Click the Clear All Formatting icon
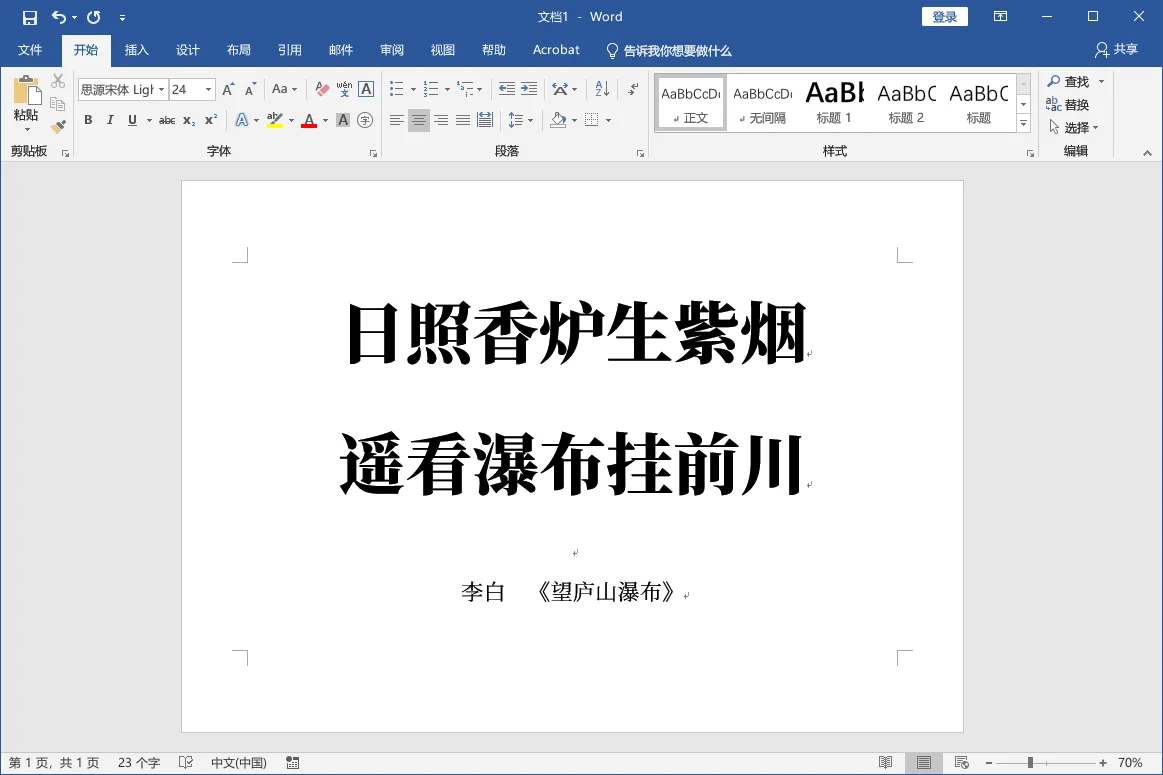1163x775 pixels. pyautogui.click(x=321, y=90)
